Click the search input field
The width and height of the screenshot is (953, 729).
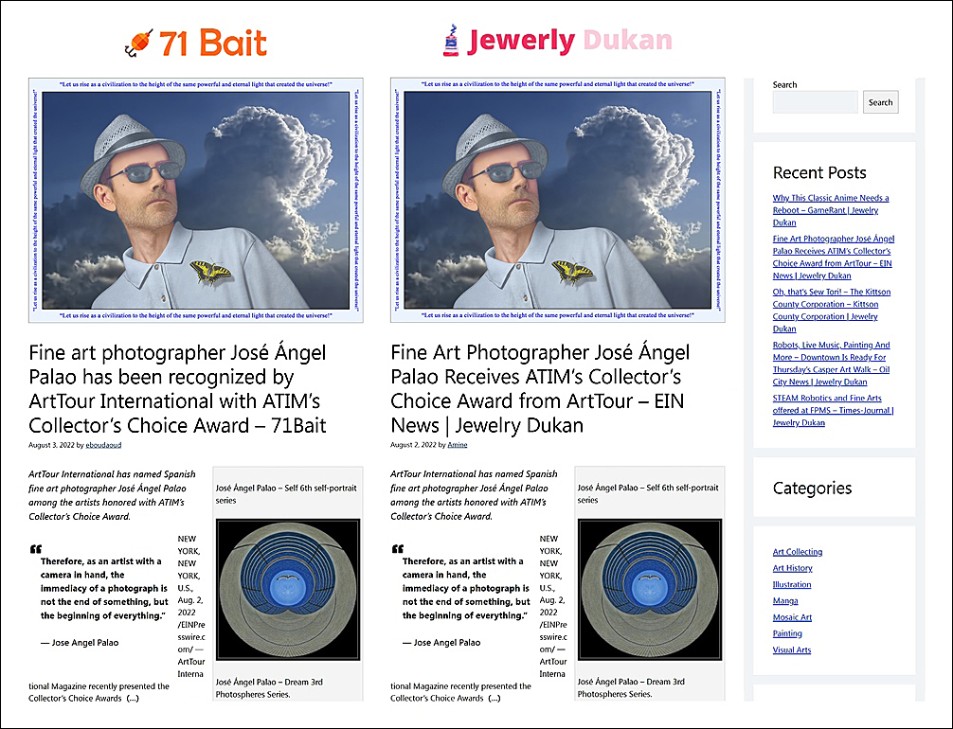[x=815, y=102]
